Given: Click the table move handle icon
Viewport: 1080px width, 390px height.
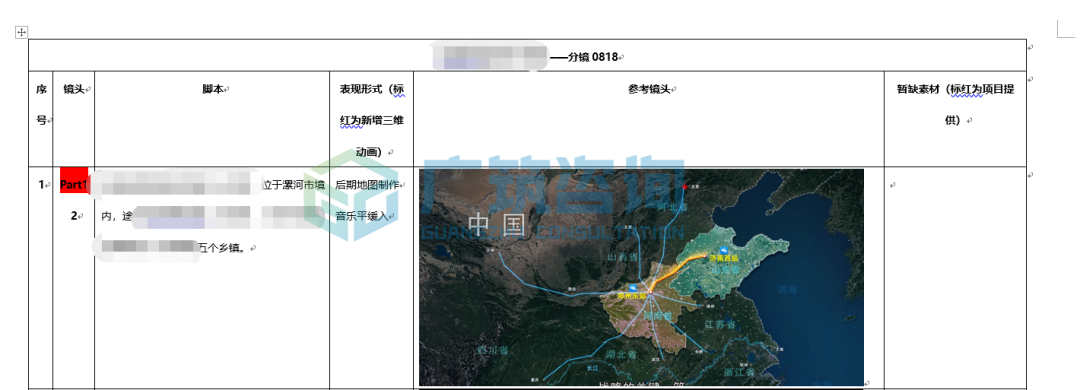Looking at the screenshot, I should click(x=21, y=32).
